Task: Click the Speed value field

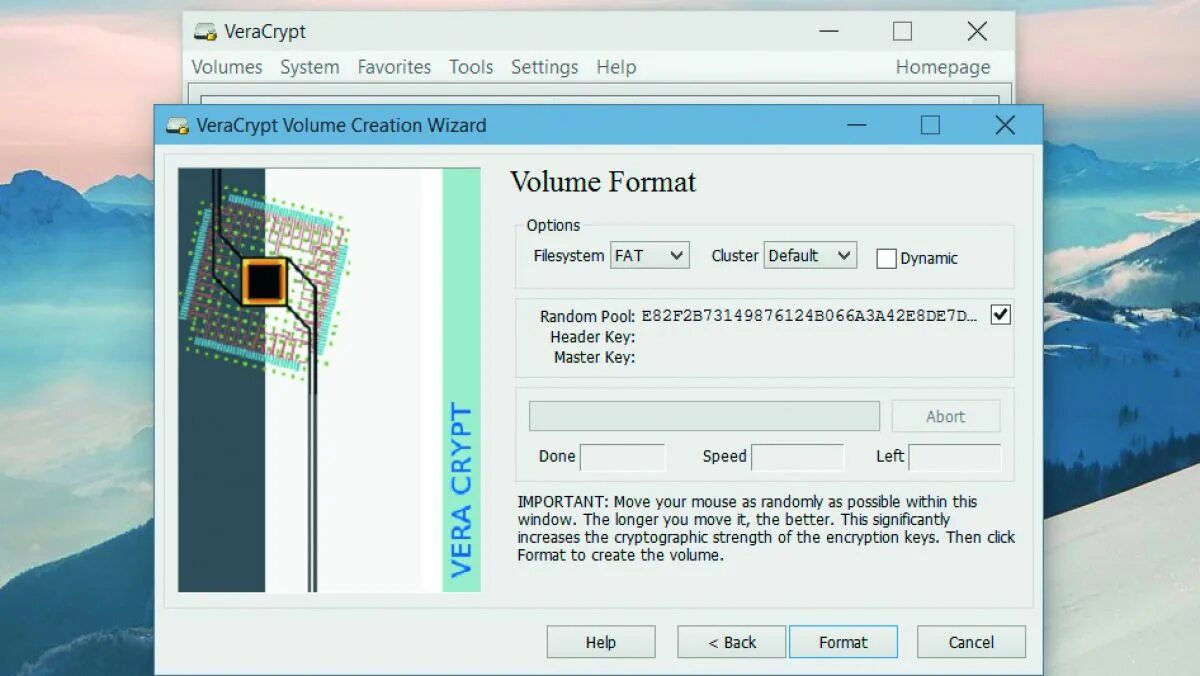Action: click(x=797, y=457)
